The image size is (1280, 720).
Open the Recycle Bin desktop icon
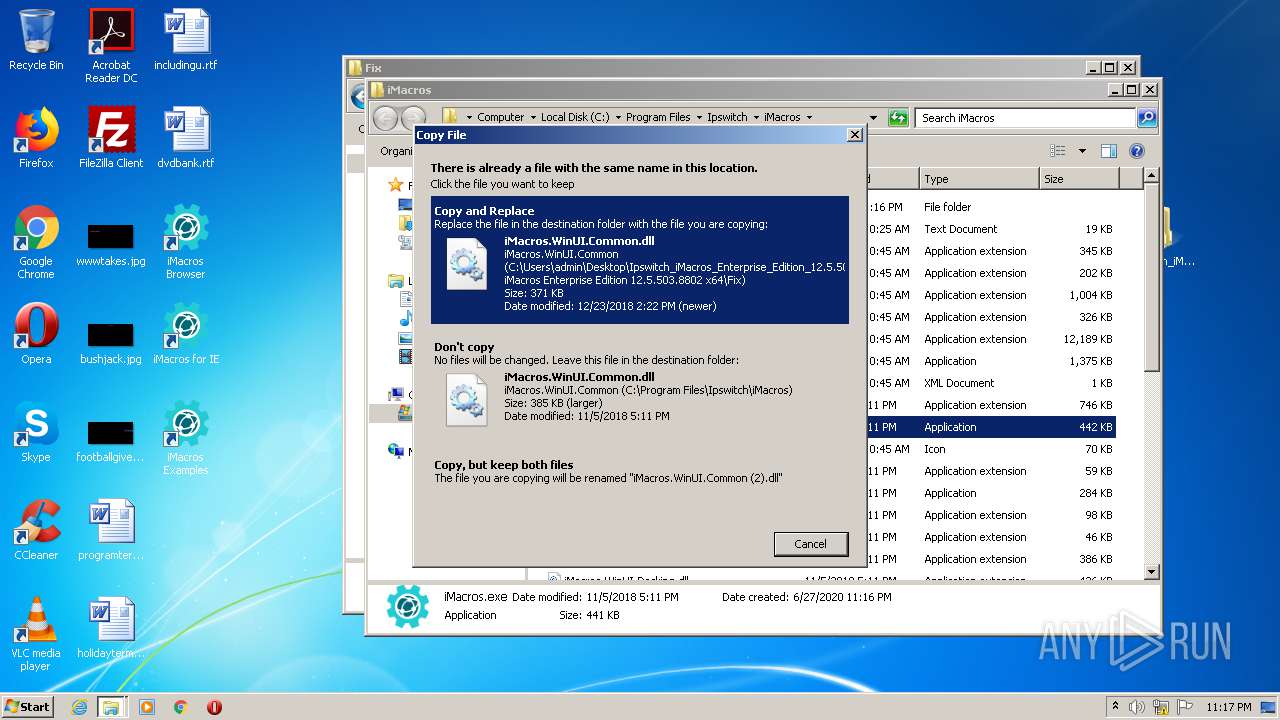pos(36,40)
